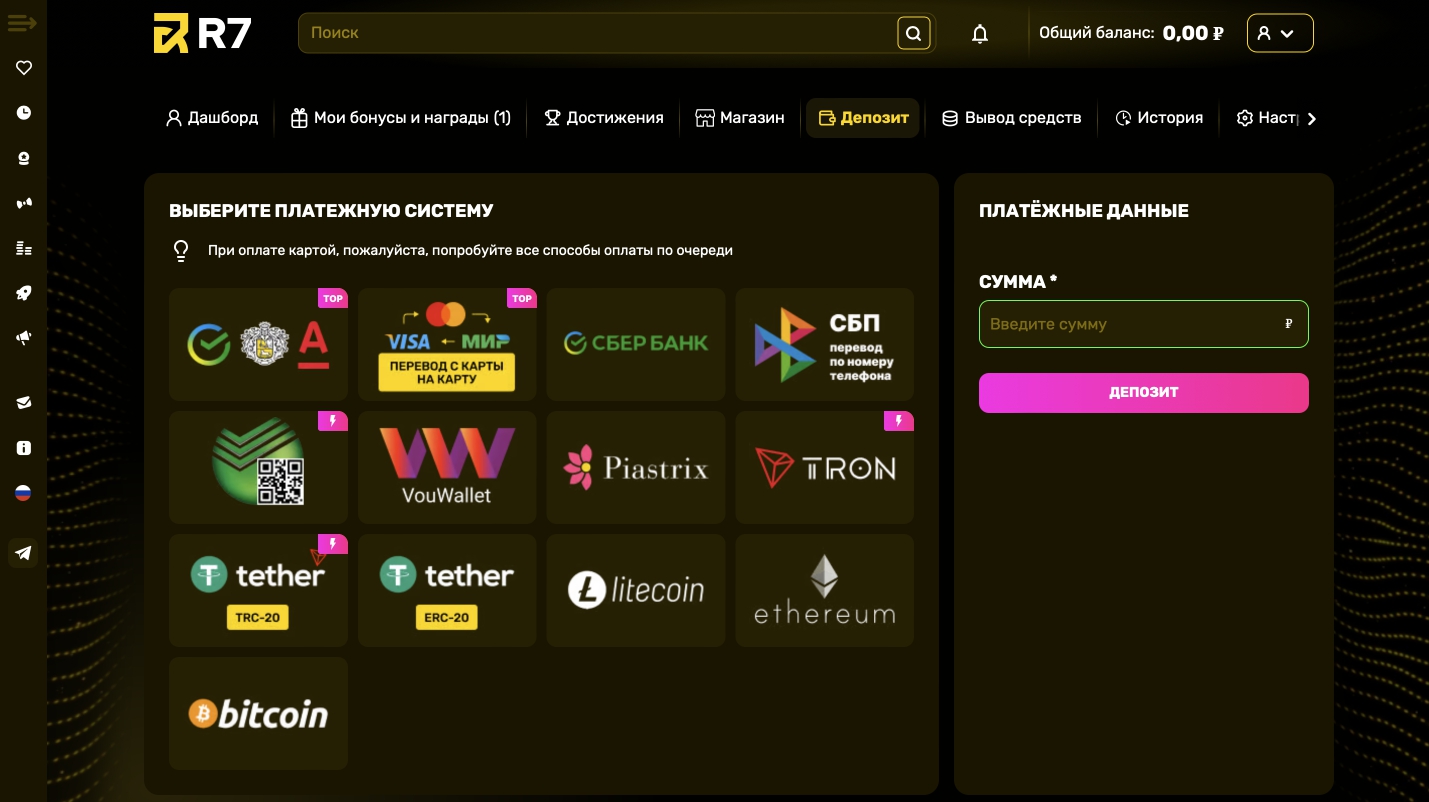Choose Tether TRC-20 payment tile
Image resolution: width=1429 pixels, height=802 pixels.
258,590
